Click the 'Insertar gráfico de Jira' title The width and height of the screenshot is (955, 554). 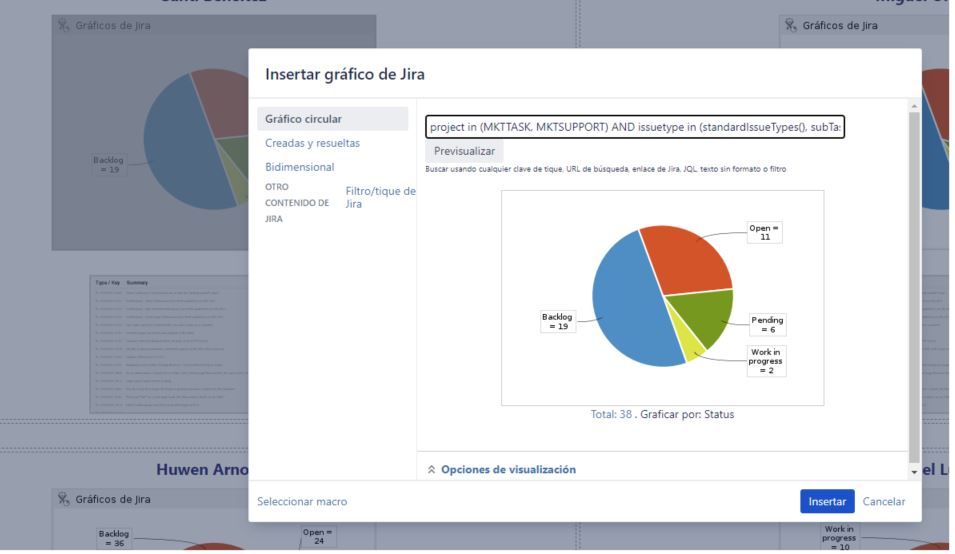point(345,74)
